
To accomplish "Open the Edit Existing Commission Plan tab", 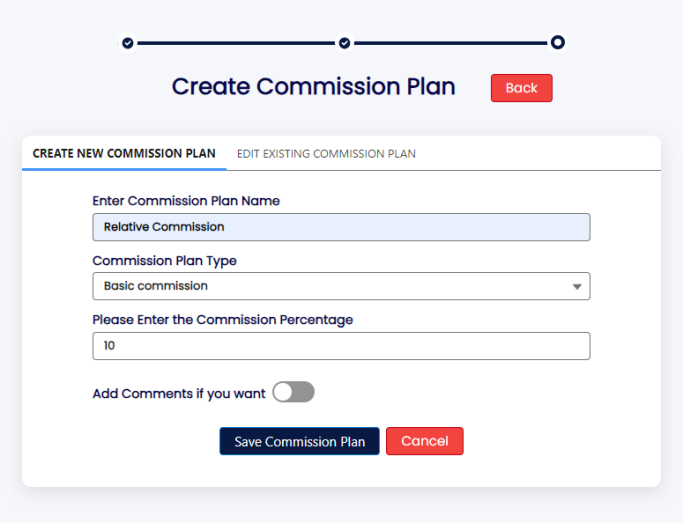I will pyautogui.click(x=326, y=154).
